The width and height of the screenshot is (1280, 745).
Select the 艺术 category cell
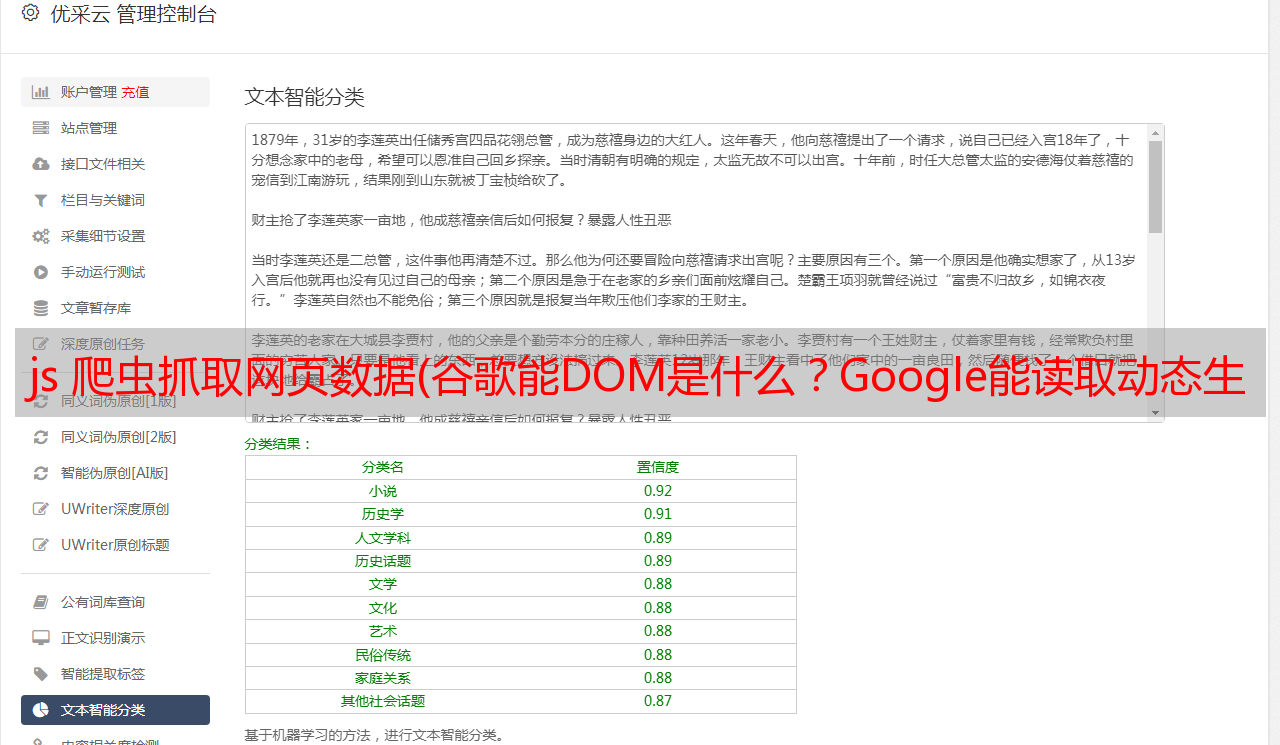coord(383,631)
